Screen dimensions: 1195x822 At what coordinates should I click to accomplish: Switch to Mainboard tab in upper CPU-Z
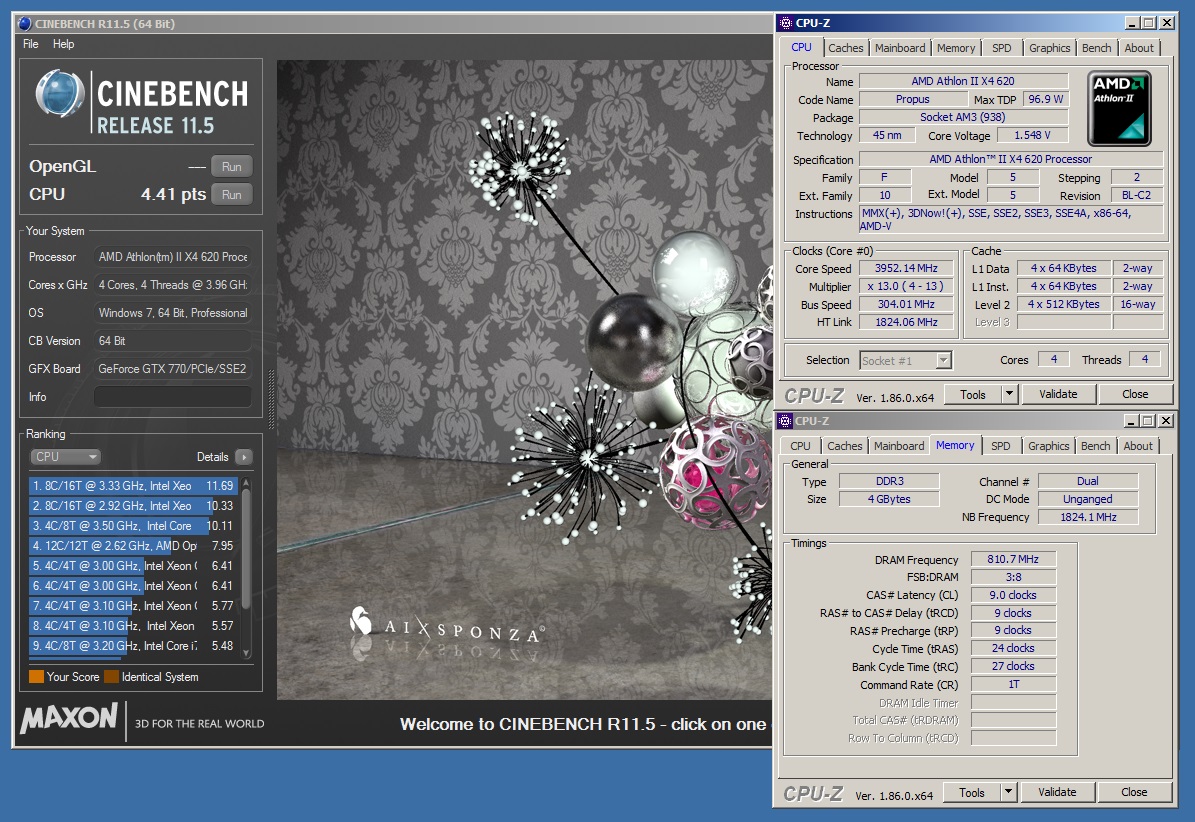click(900, 48)
